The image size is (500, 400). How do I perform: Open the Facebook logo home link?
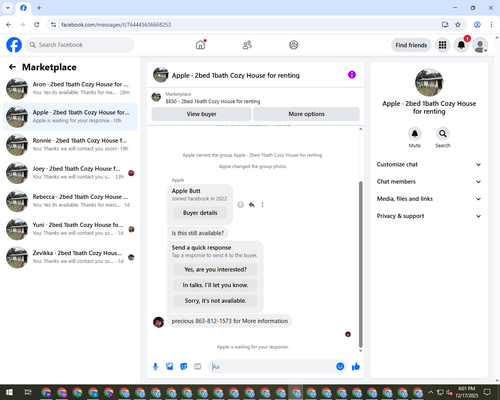coord(14,45)
